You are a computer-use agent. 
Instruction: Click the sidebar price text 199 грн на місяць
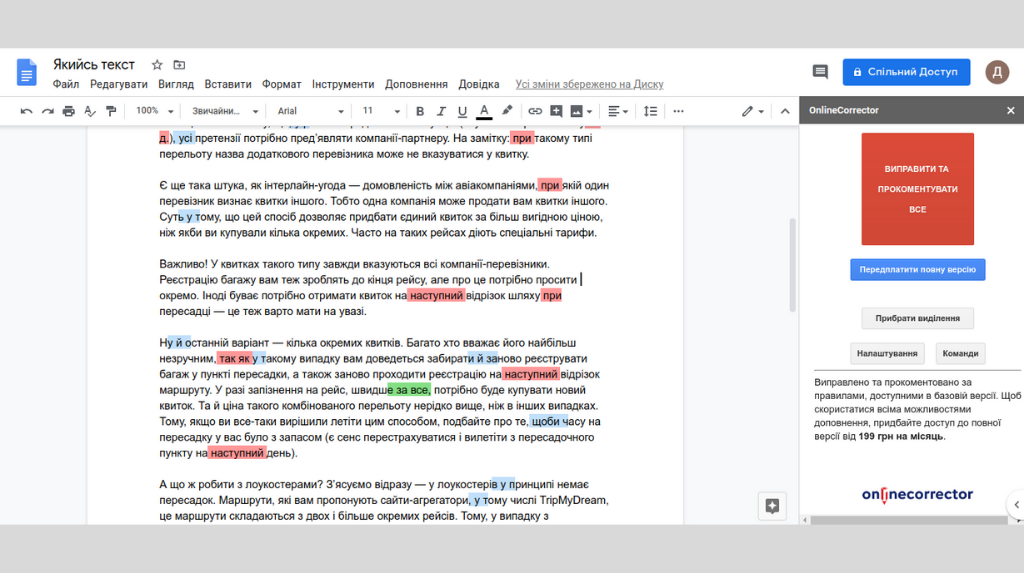901,436
